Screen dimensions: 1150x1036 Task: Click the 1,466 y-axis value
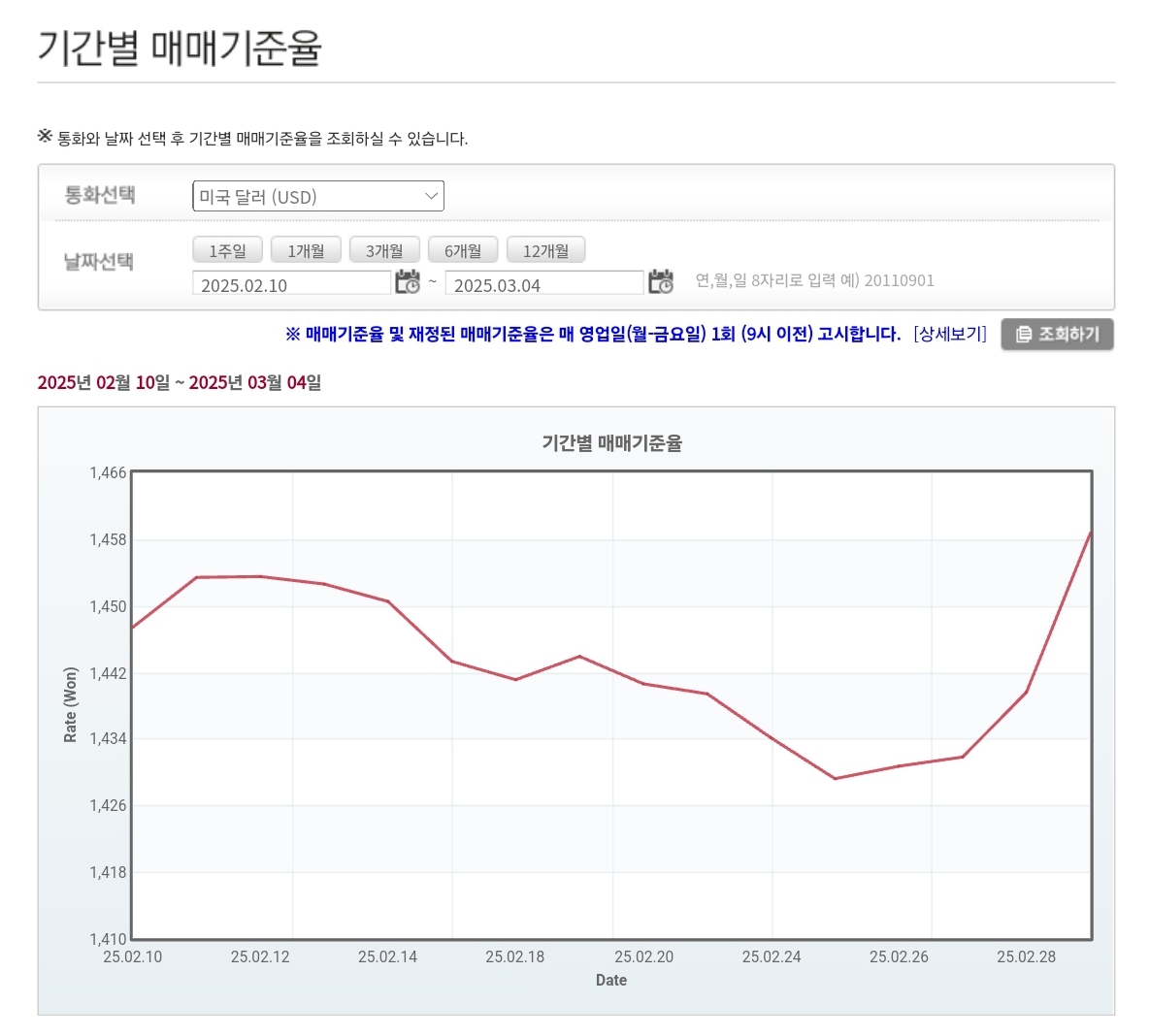tap(108, 473)
